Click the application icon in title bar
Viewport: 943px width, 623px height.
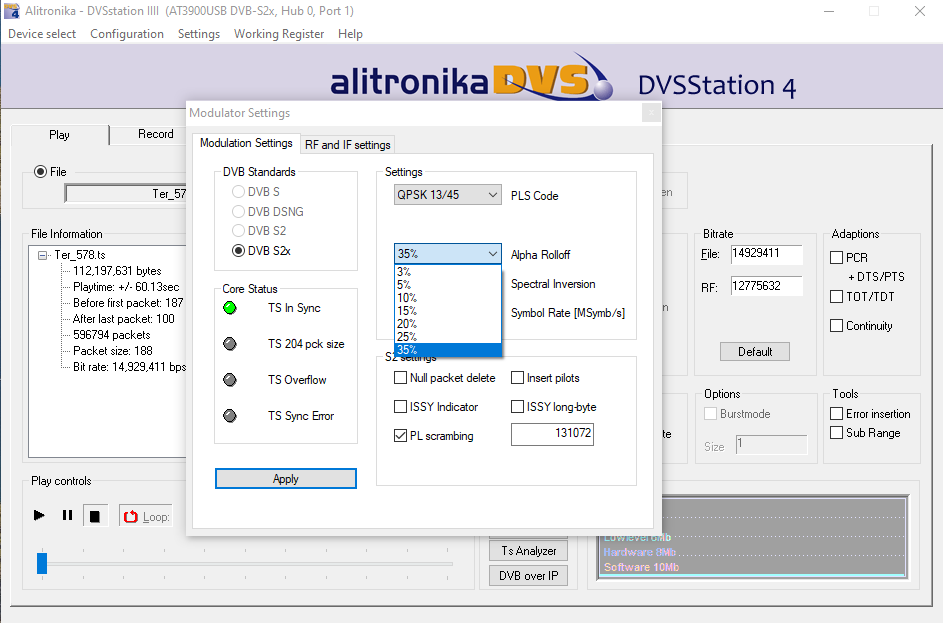(11, 11)
